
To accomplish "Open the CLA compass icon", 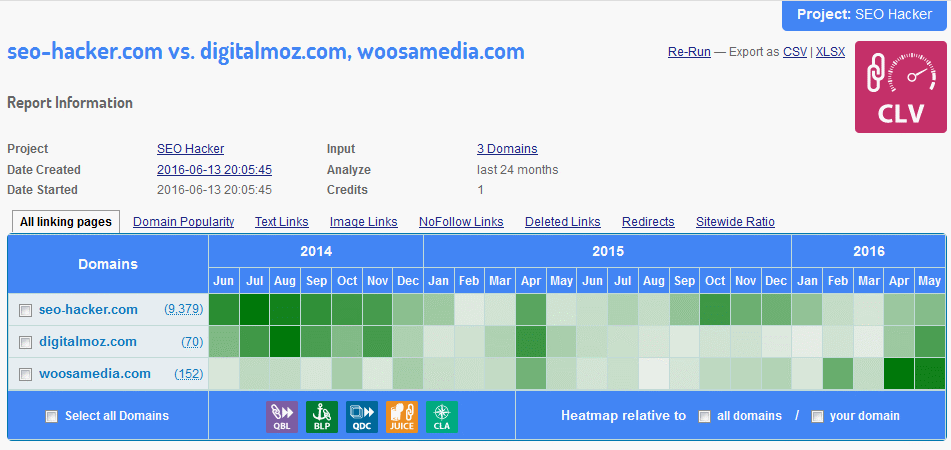I will tap(441, 416).
